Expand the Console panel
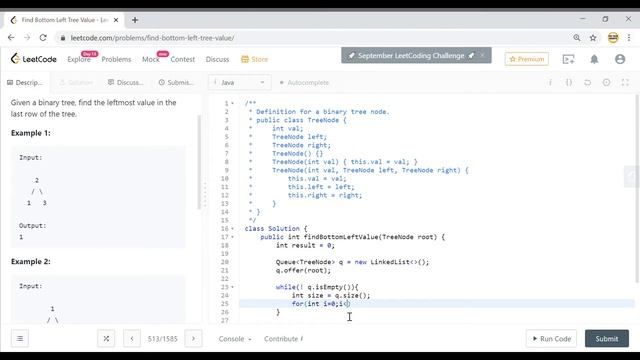640x360 pixels. pyautogui.click(x=235, y=339)
